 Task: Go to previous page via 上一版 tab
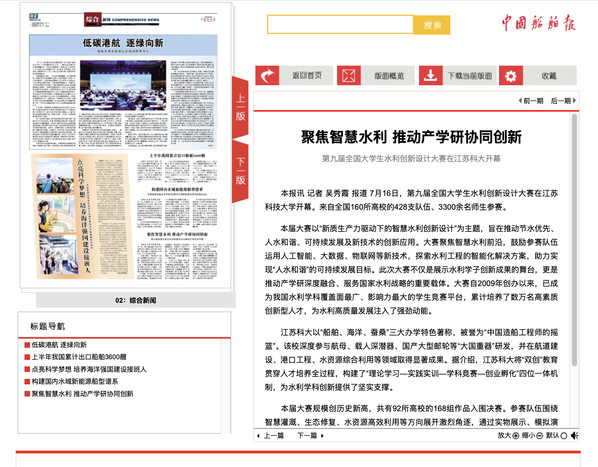(x=240, y=108)
